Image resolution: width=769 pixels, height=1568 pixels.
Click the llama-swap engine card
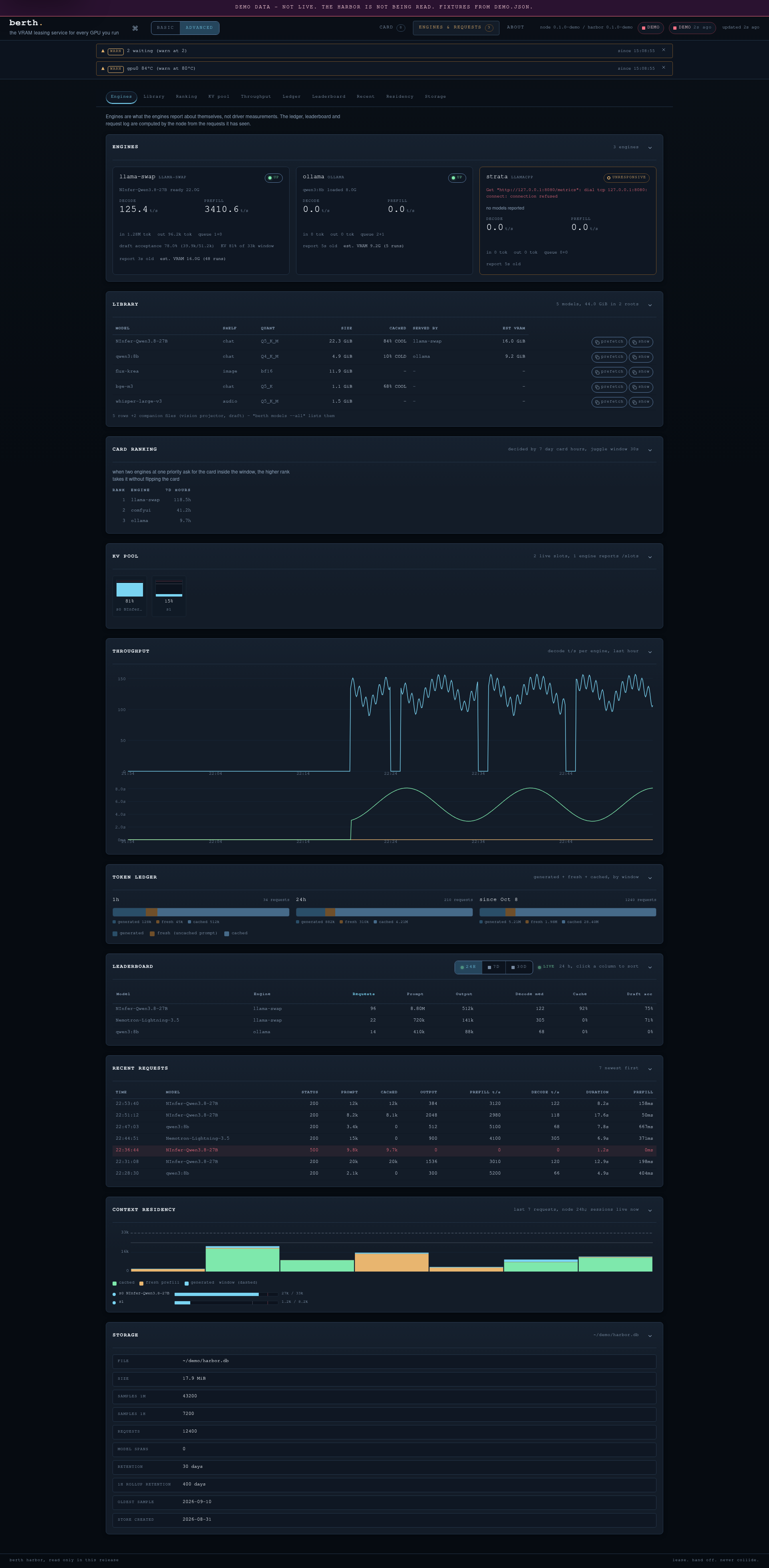(x=201, y=221)
